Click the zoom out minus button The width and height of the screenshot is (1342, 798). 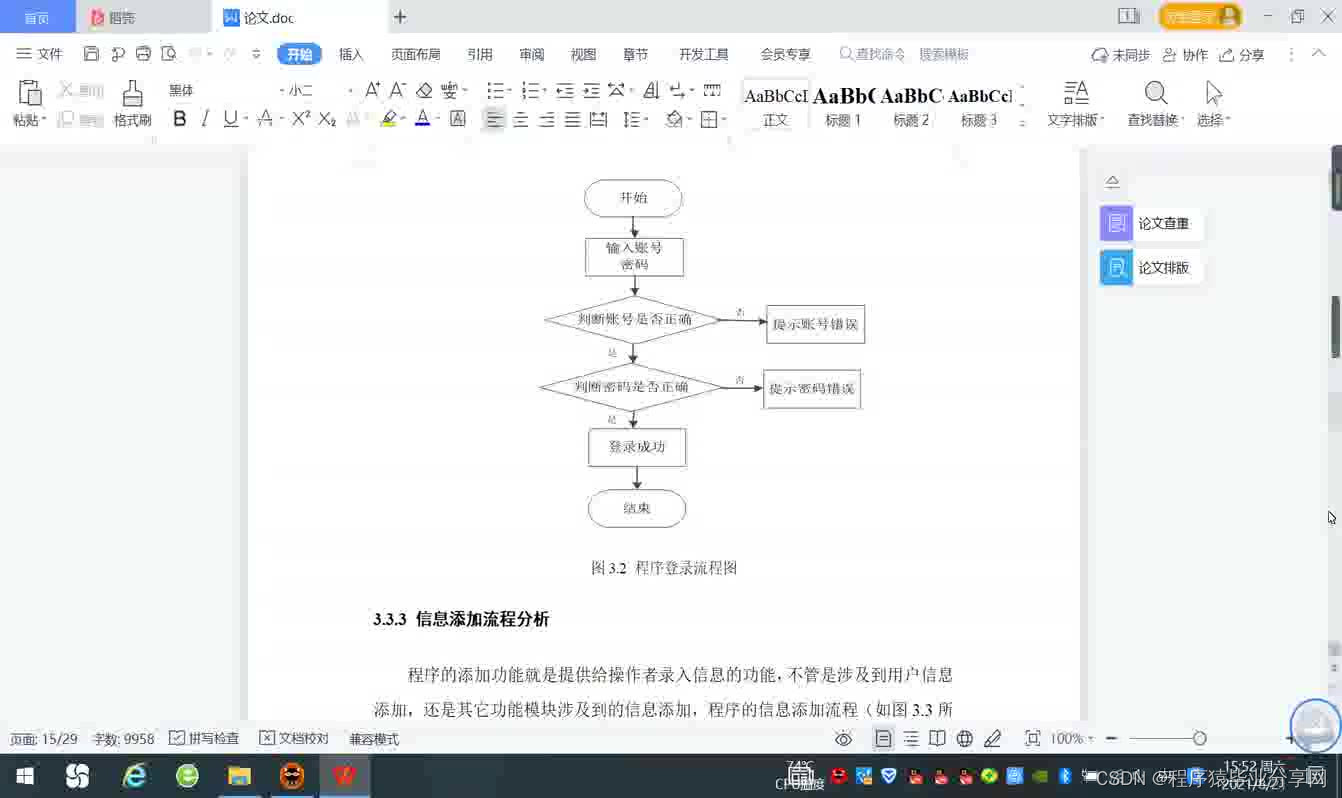point(1111,739)
